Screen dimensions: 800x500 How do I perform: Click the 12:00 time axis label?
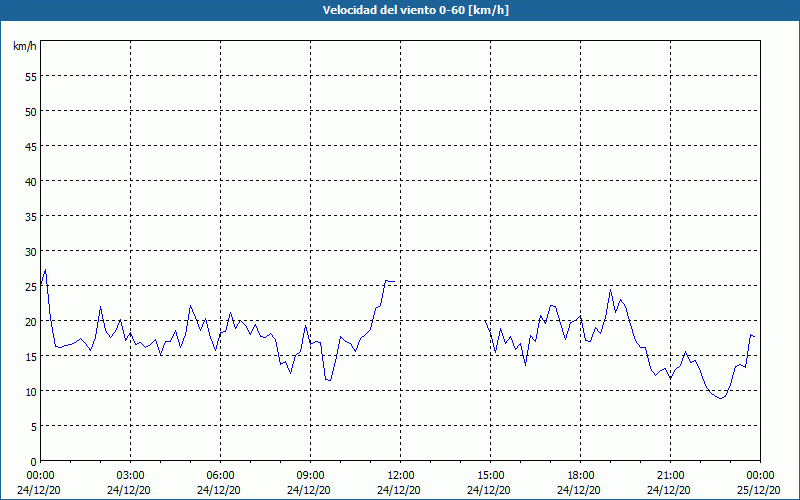click(401, 476)
